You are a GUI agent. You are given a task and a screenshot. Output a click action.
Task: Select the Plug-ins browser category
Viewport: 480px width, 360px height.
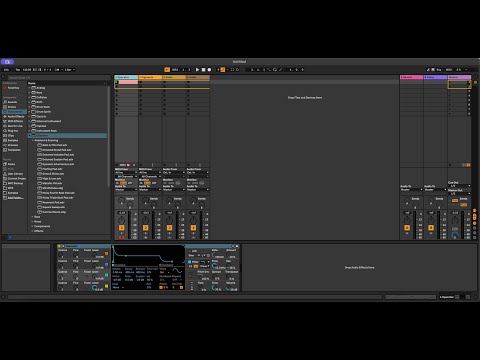pos(13,131)
